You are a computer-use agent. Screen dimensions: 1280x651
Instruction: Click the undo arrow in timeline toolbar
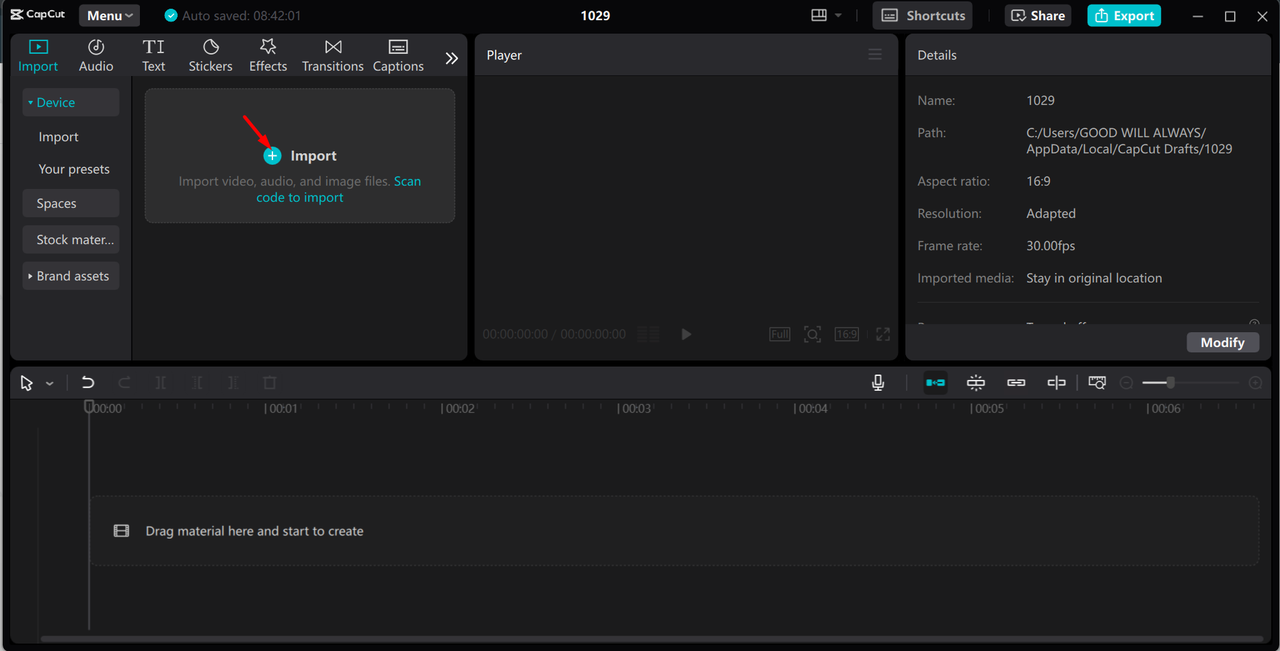pyautogui.click(x=88, y=383)
